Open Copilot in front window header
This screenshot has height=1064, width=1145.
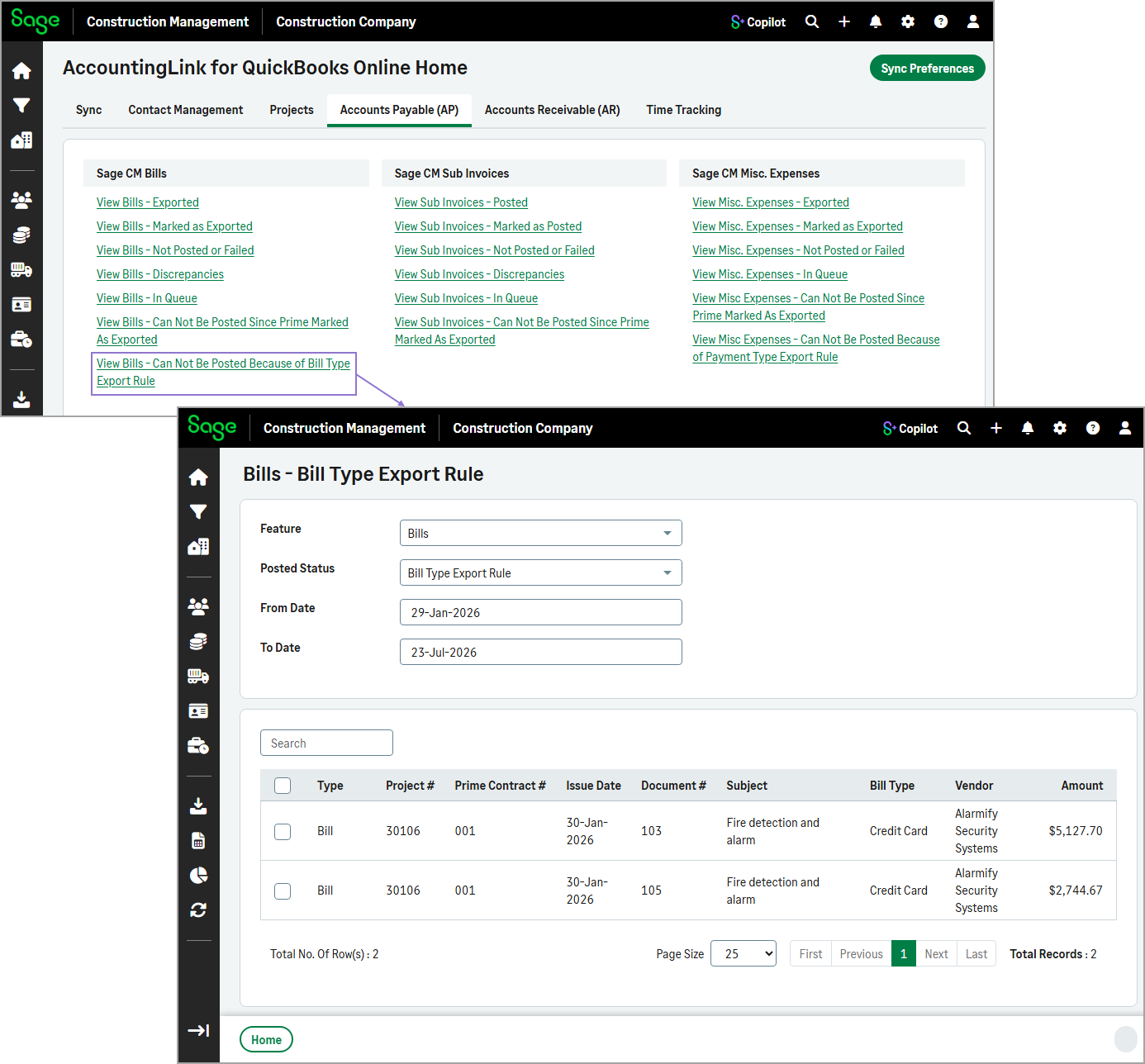[910, 428]
